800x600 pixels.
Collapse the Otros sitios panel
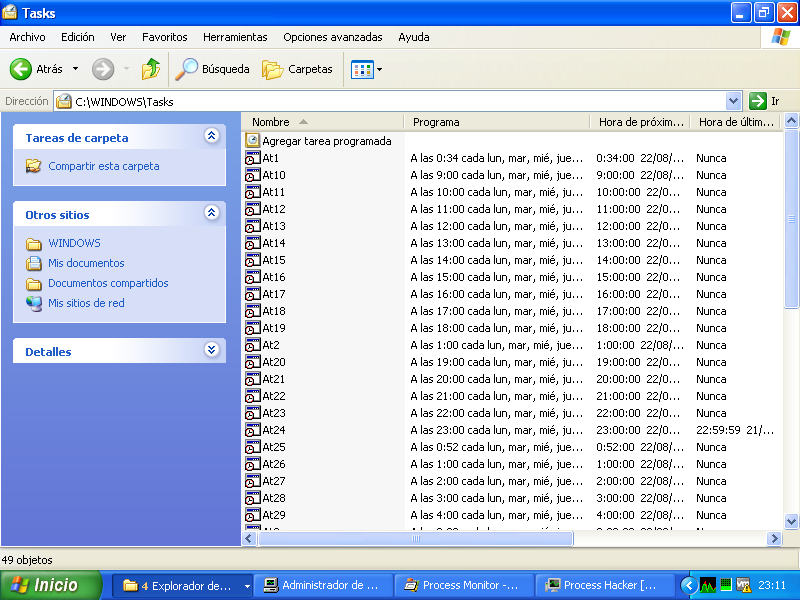[x=211, y=213]
